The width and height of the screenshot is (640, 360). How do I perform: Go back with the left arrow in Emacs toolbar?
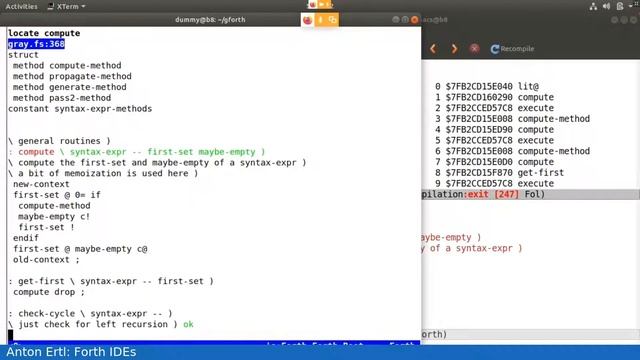pos(433,49)
